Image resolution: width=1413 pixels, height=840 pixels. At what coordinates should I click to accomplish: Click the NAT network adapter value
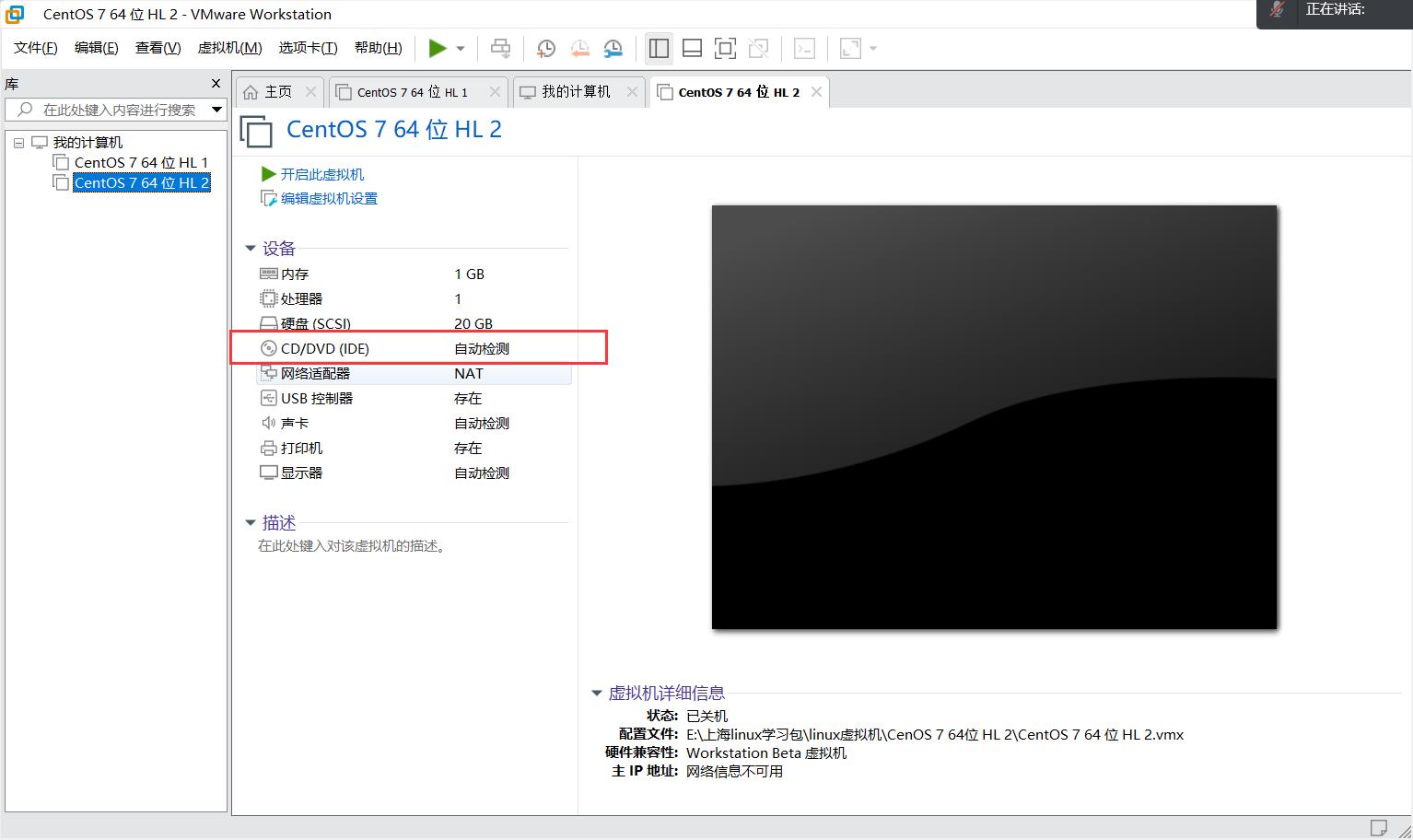(x=468, y=374)
